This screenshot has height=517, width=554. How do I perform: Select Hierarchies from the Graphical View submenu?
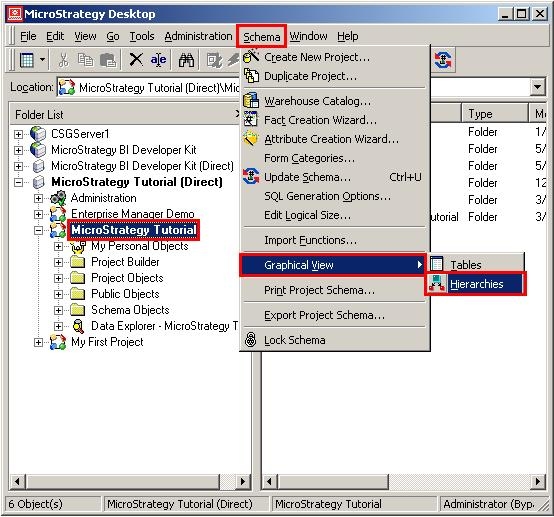click(x=476, y=284)
